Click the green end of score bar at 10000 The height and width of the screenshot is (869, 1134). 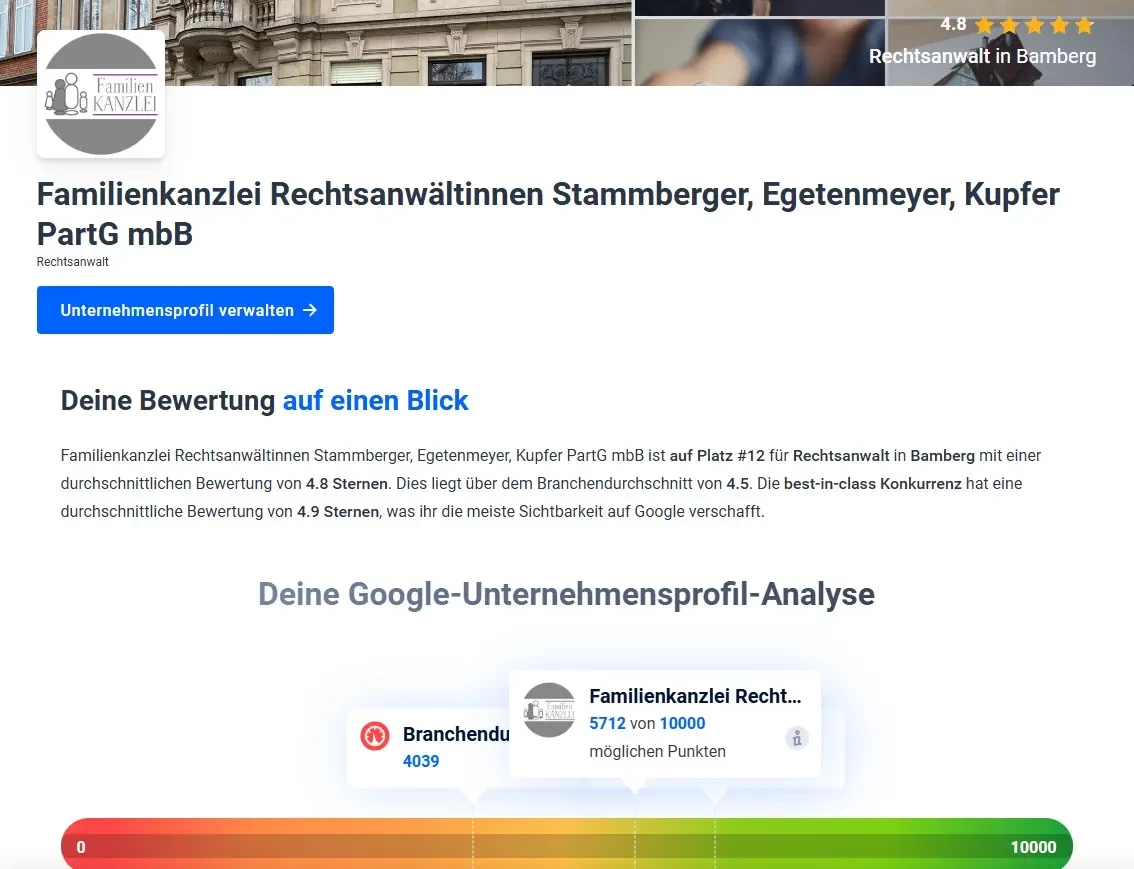point(1032,847)
